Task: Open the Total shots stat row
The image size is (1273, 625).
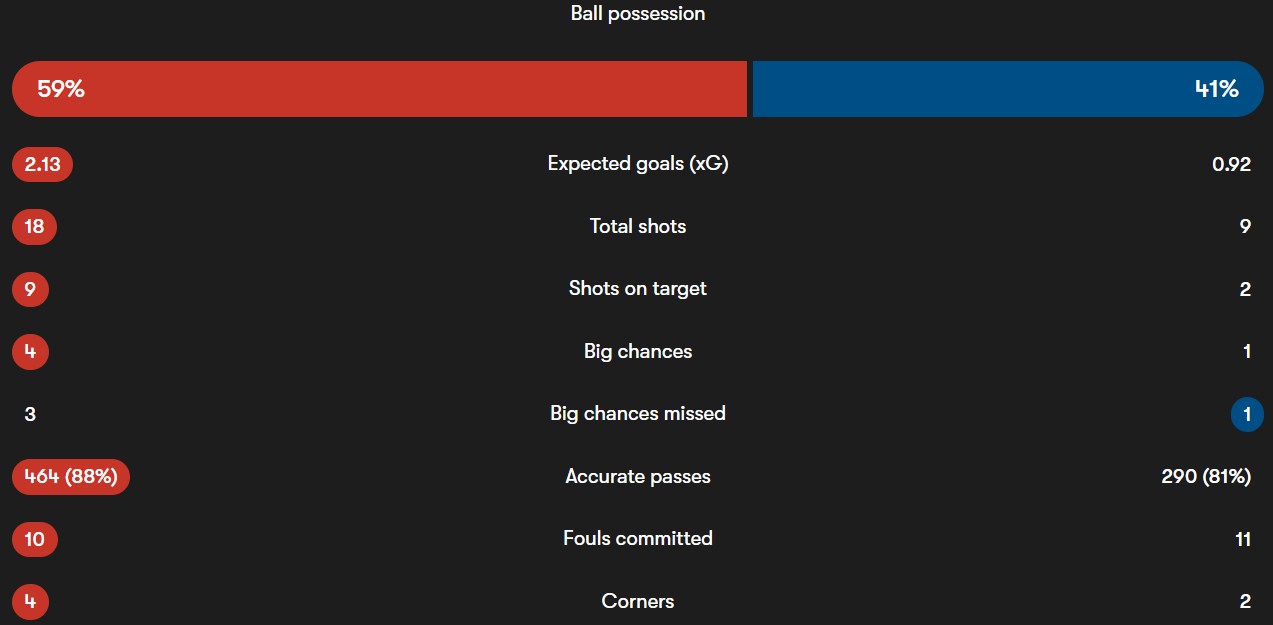Action: (638, 226)
